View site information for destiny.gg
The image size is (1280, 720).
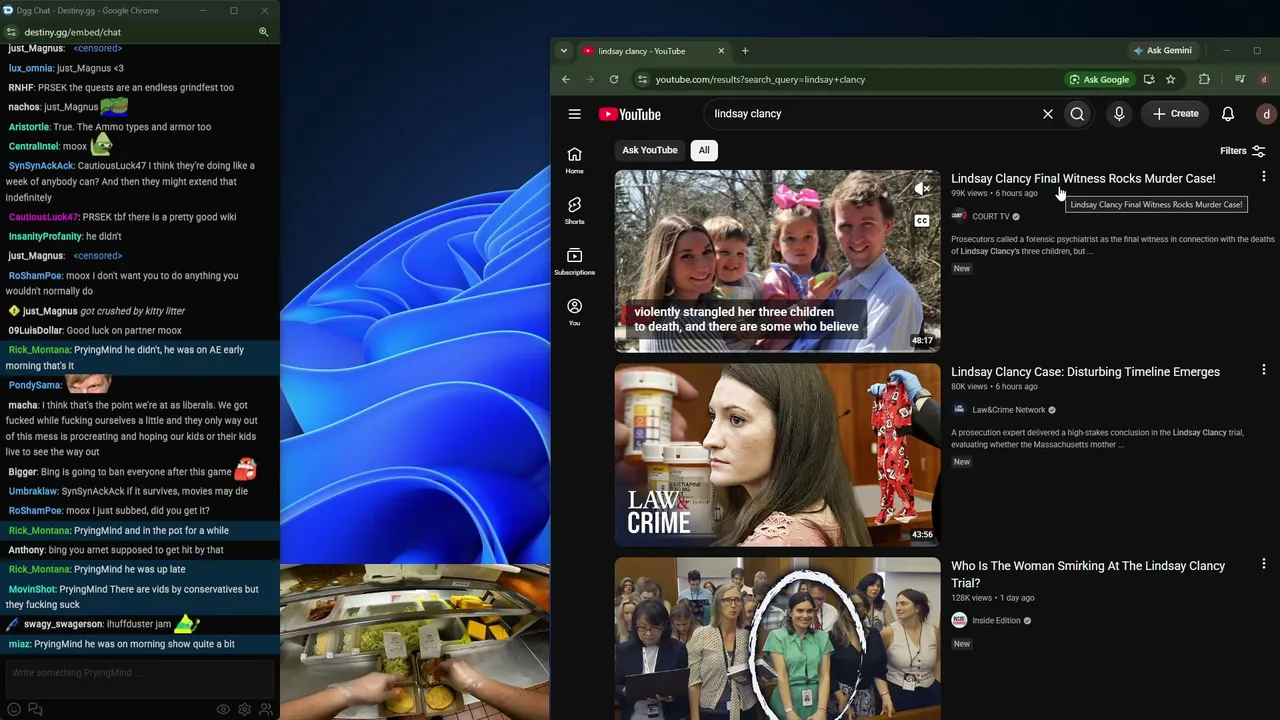point(11,32)
